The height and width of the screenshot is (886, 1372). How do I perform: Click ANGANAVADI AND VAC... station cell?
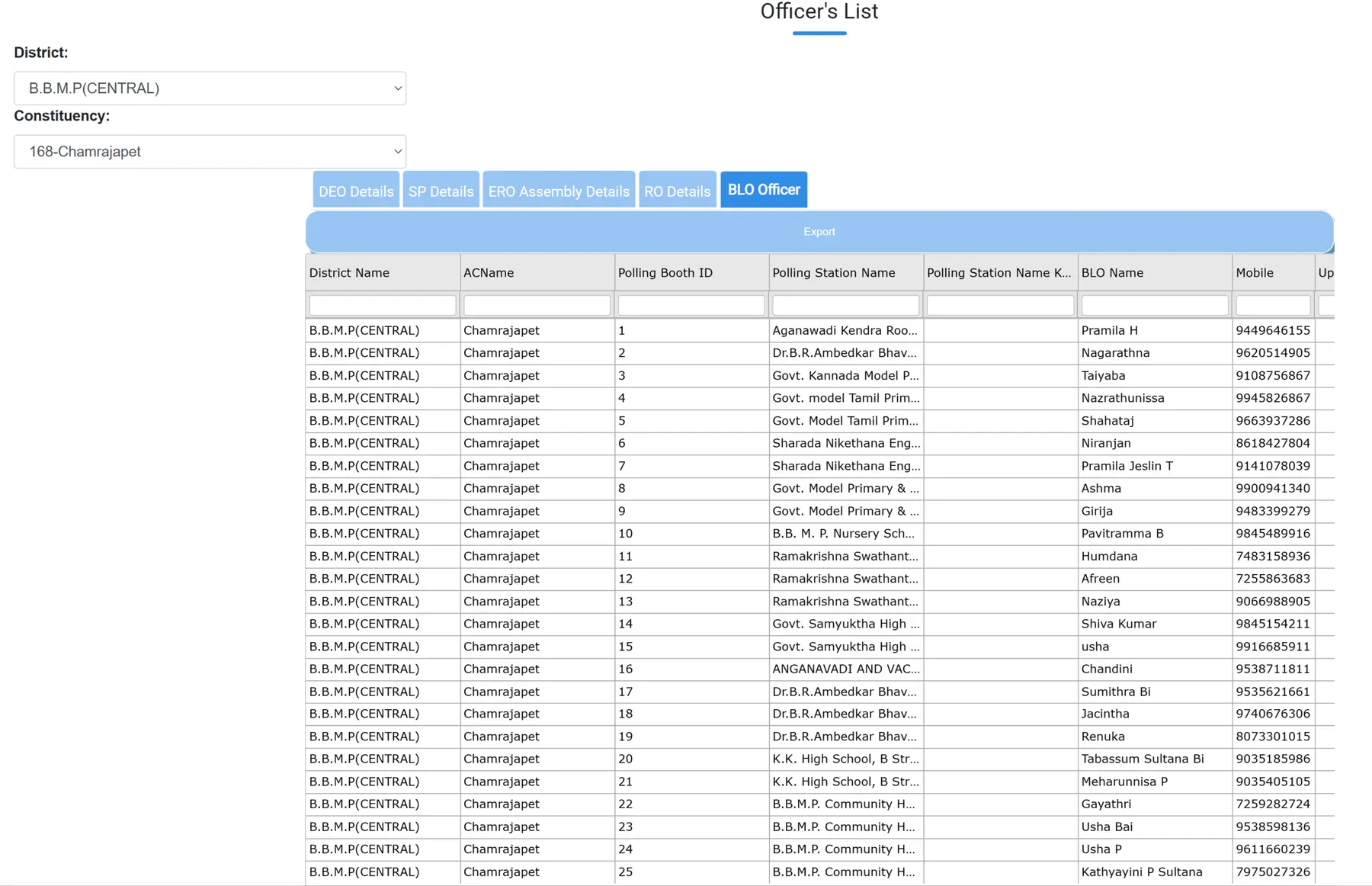846,669
